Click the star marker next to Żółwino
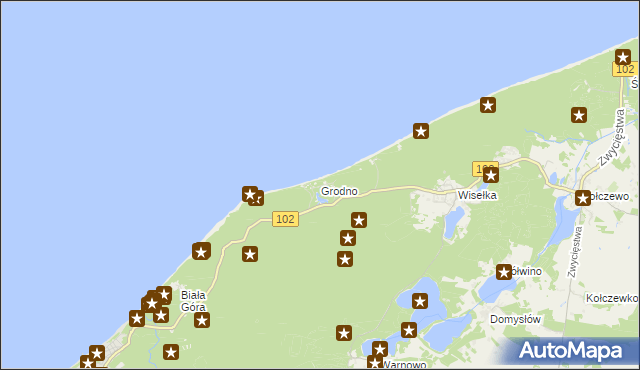640x370 pixels. pos(504,272)
